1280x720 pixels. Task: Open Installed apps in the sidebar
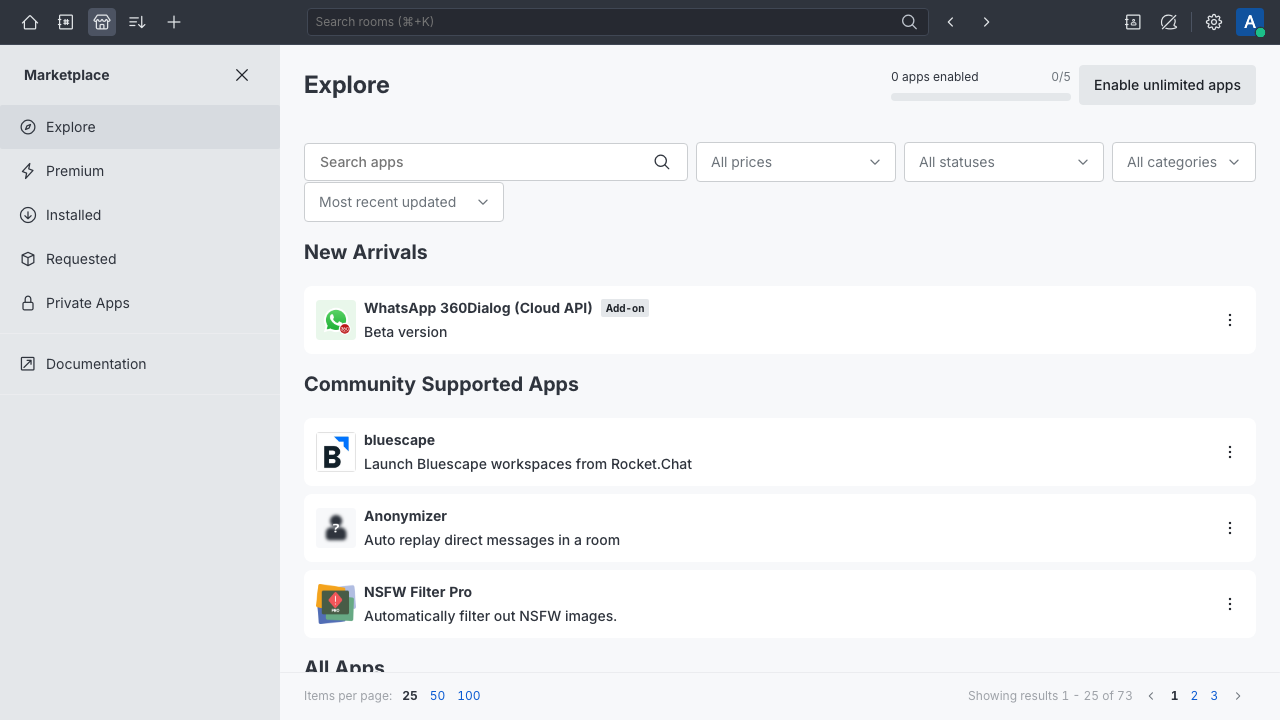(x=140, y=215)
